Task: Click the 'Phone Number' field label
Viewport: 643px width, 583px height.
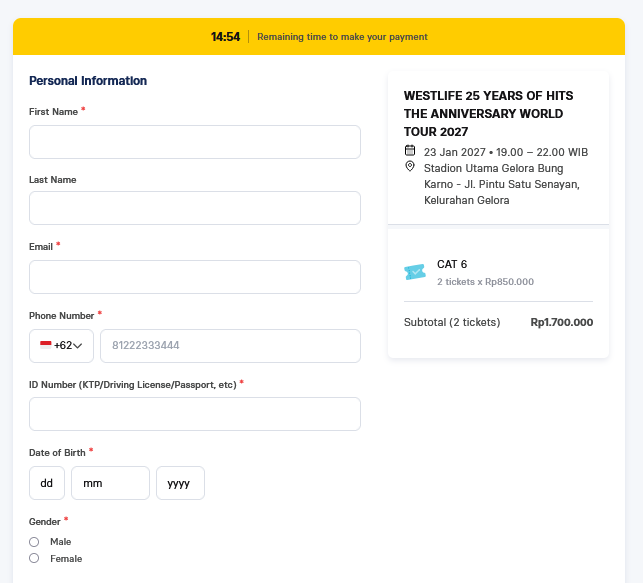Action: click(62, 316)
